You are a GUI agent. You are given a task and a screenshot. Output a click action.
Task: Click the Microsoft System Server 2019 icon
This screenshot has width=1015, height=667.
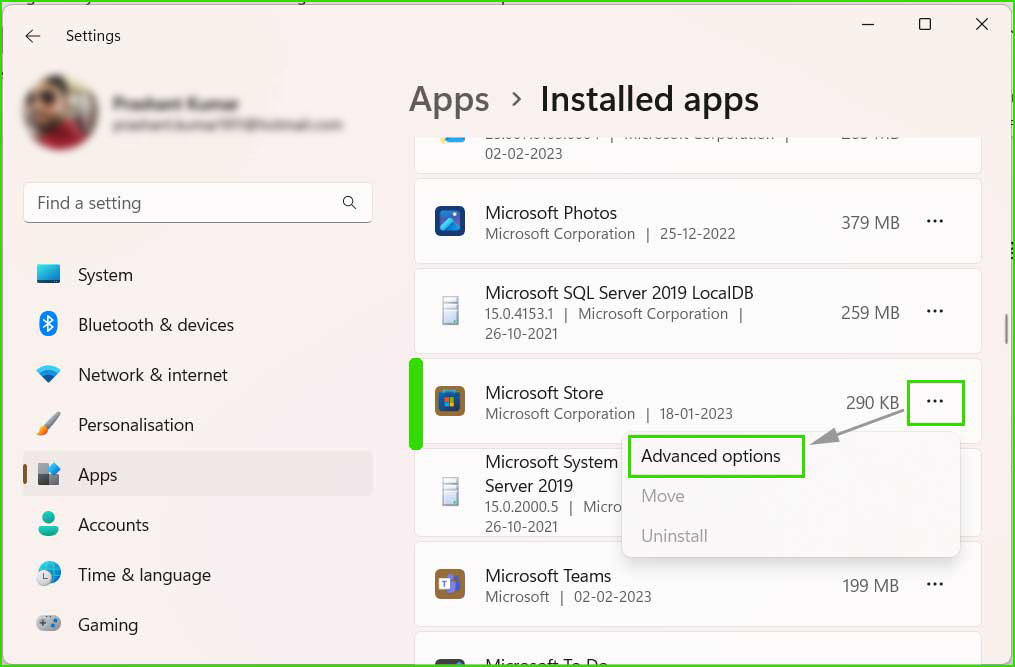coord(450,491)
